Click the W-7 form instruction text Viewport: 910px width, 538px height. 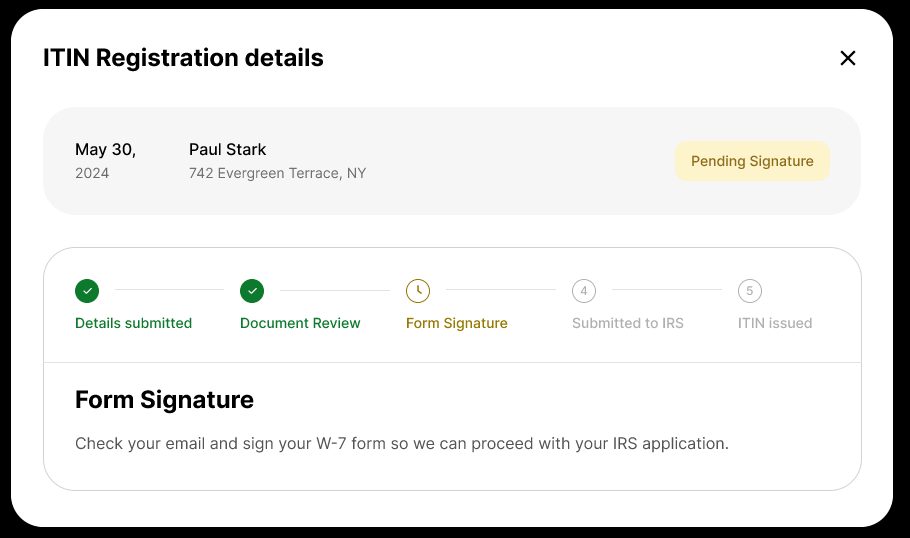[402, 443]
